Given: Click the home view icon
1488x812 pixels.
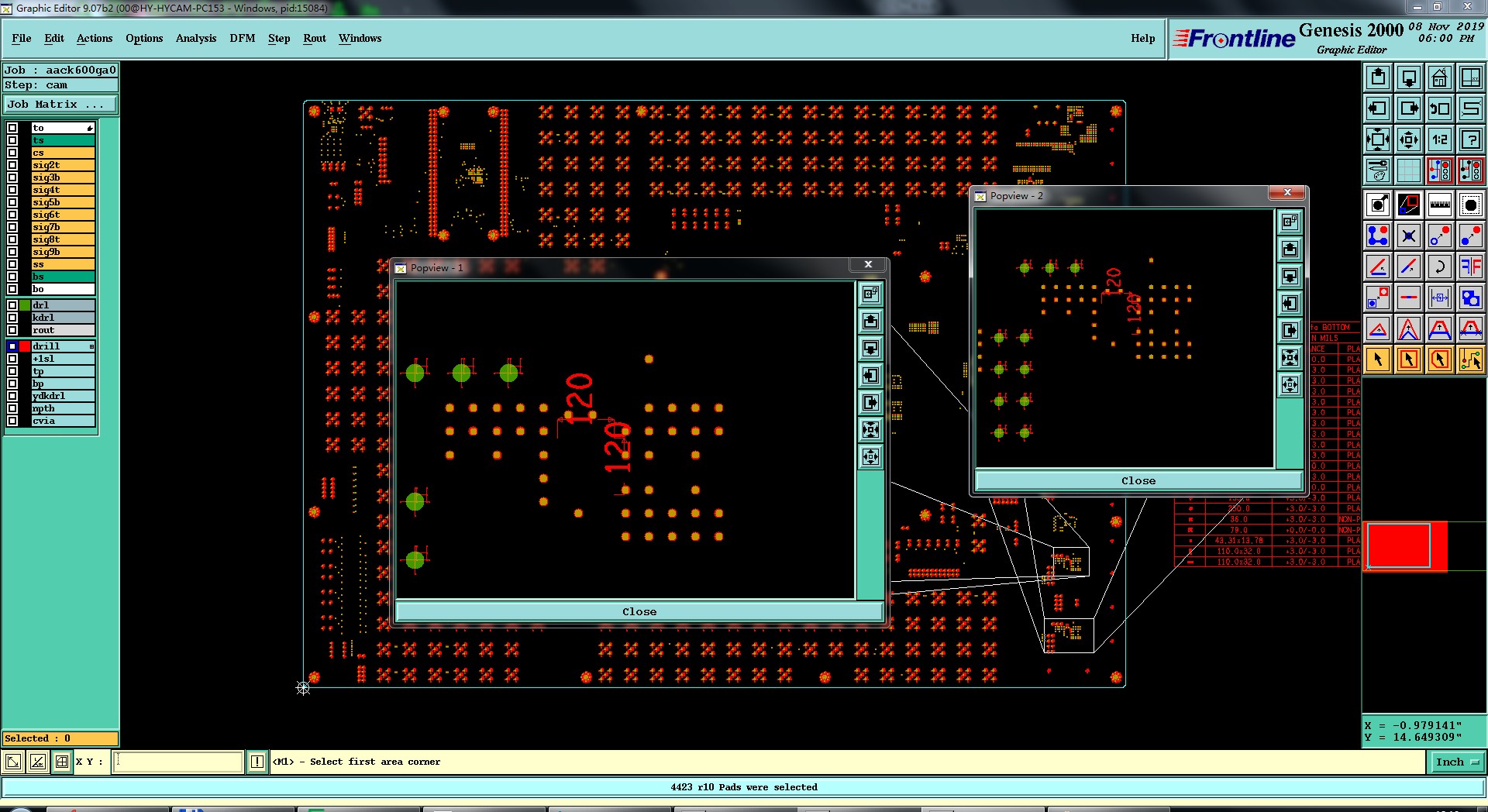Looking at the screenshot, I should (x=1440, y=77).
